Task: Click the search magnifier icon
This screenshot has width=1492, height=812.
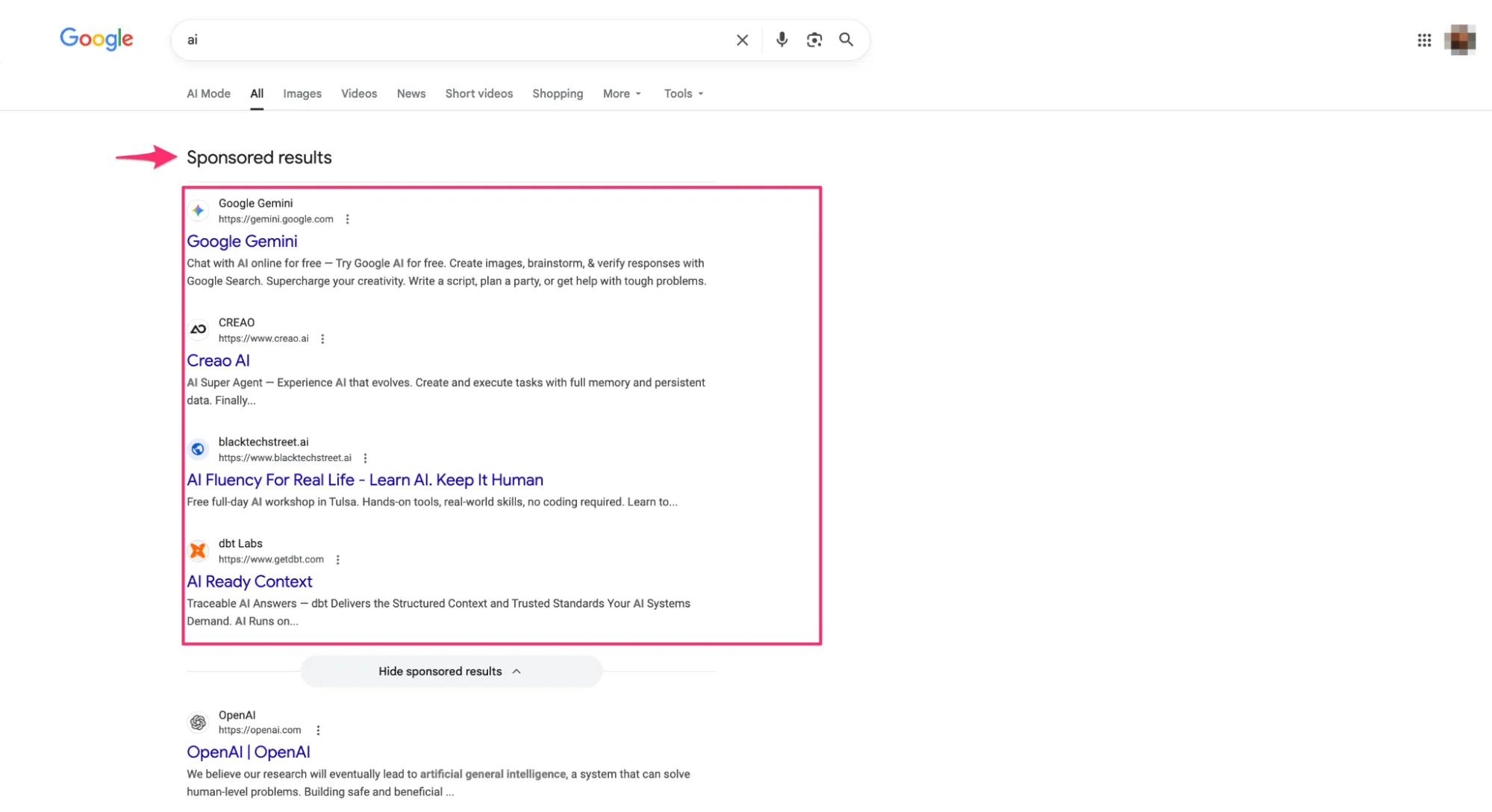Action: 846,40
